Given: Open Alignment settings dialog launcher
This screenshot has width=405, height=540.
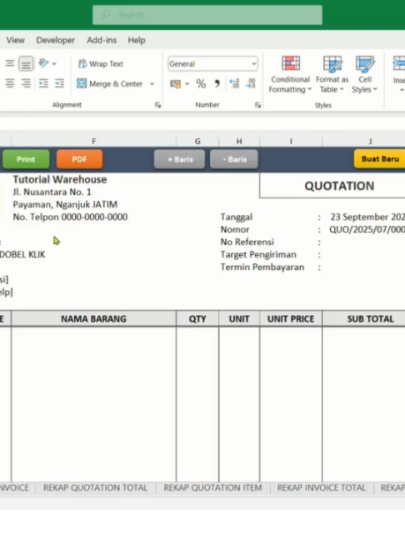Looking at the screenshot, I should point(158,105).
